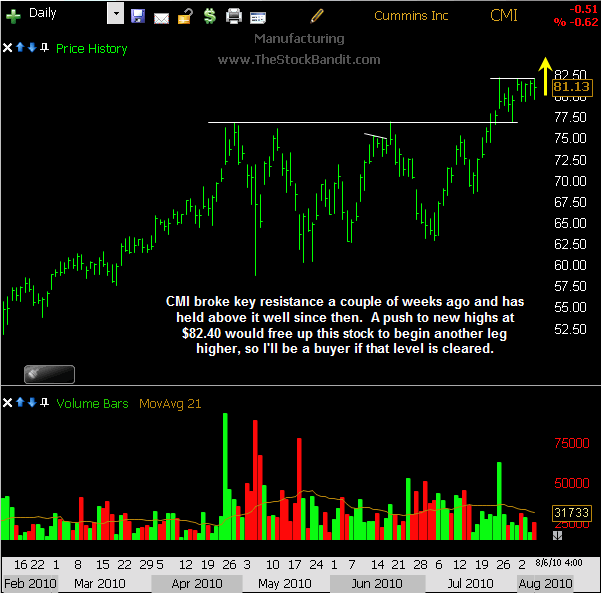Screen dimensions: 601x593
Task: Click the CMI ticker symbol
Action: pos(505,15)
